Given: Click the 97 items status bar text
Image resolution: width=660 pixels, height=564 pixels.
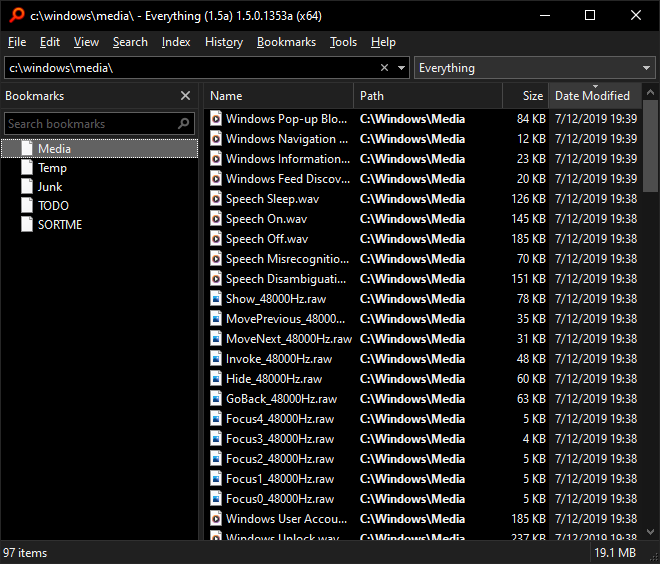Looking at the screenshot, I should [x=25, y=553].
